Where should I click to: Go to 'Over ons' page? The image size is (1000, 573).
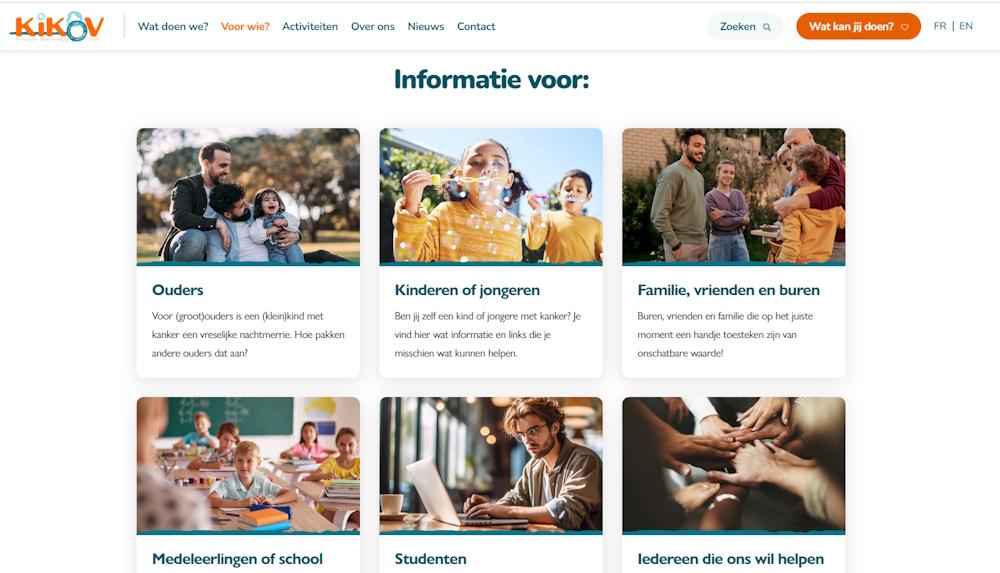pyautogui.click(x=372, y=26)
